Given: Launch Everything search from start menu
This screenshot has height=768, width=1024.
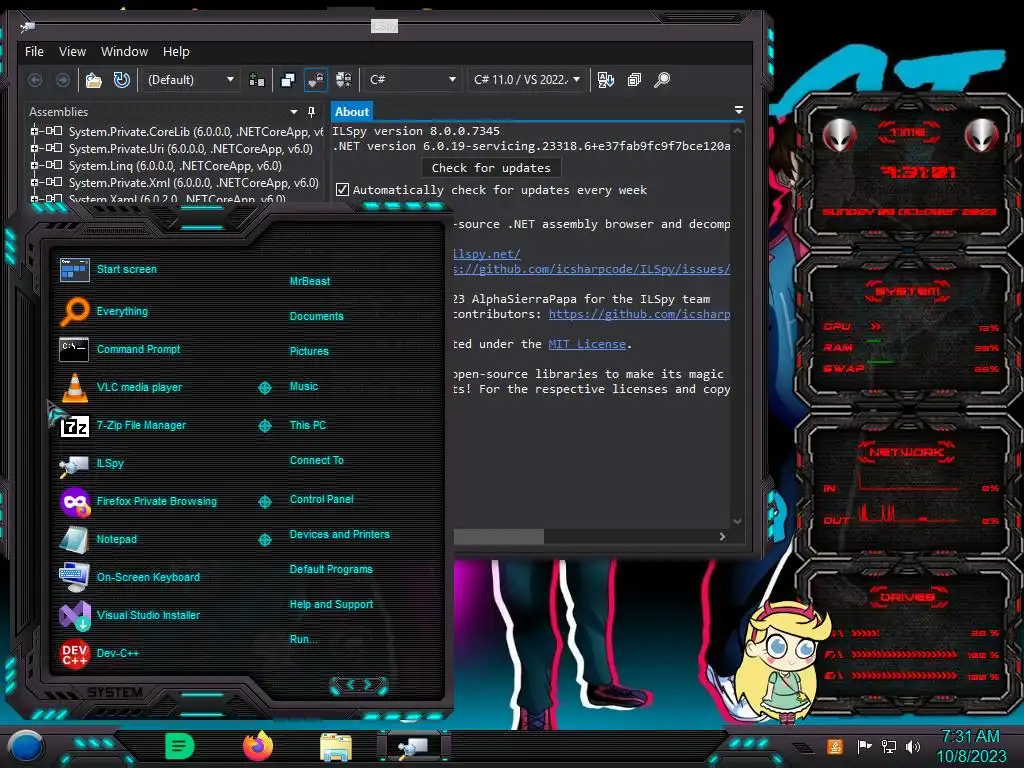Looking at the screenshot, I should (122, 312).
